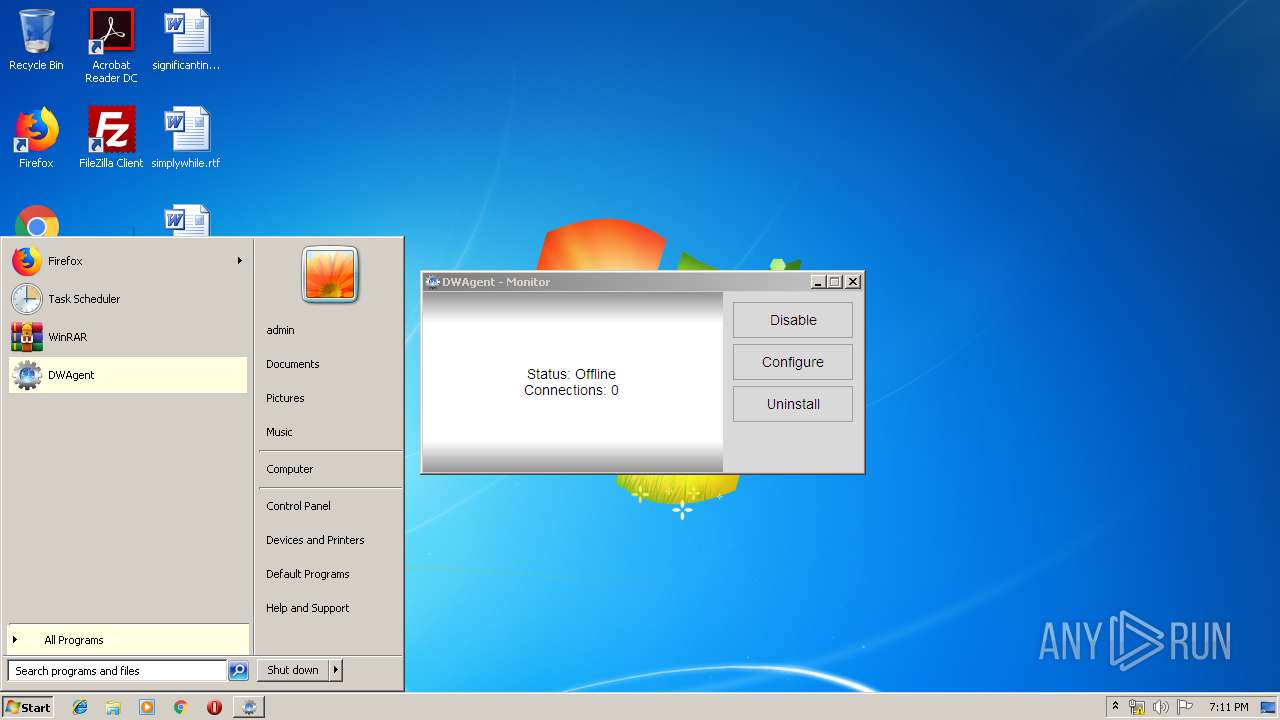Screen dimensions: 1280x720
Task: Open Task Scheduler from Start menu
Action: (128, 299)
